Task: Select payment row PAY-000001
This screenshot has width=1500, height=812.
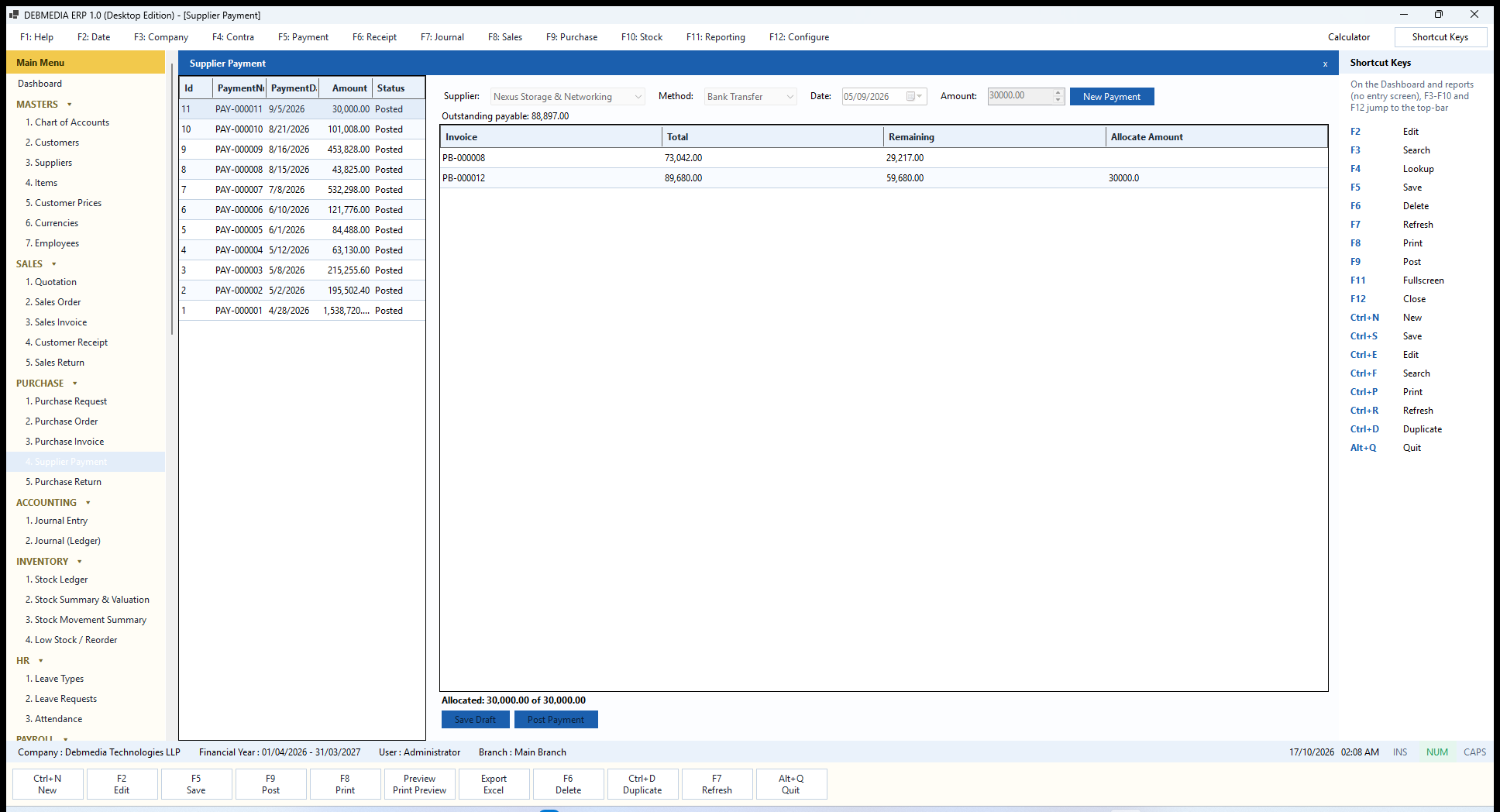Action: click(302, 311)
